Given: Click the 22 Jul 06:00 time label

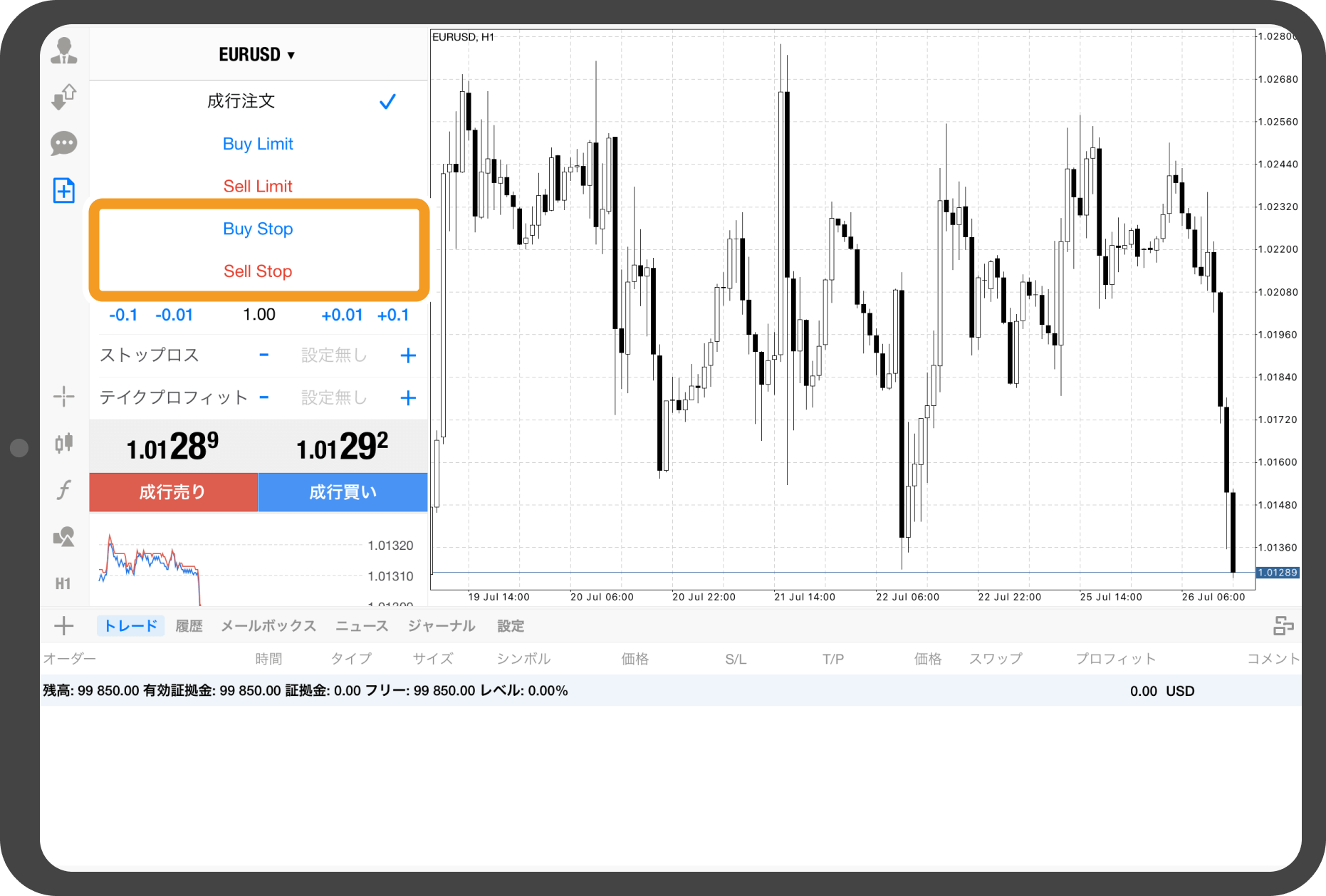Looking at the screenshot, I should (x=907, y=597).
